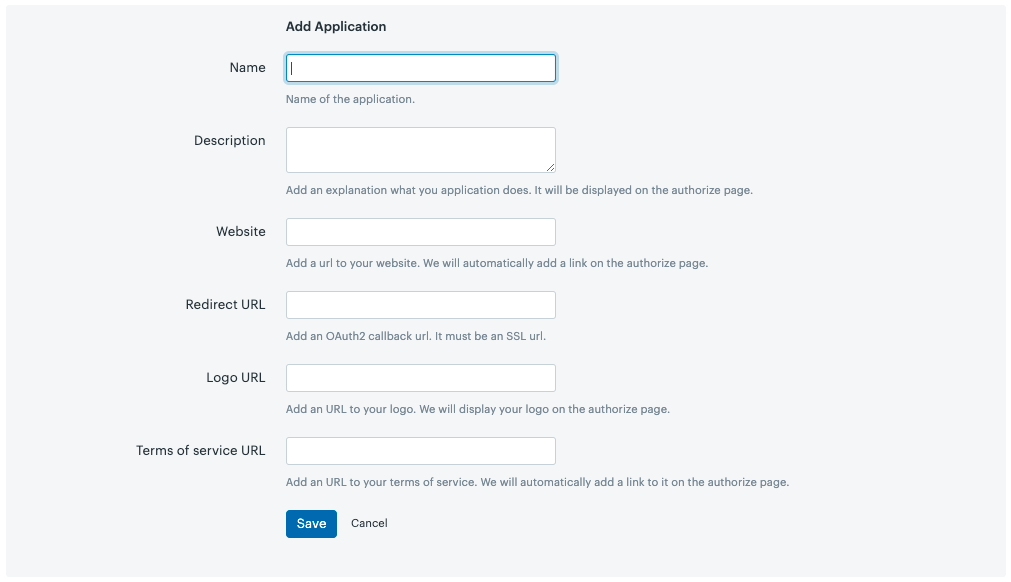
Task: Click the "Name of the application" hint
Action: [350, 100]
